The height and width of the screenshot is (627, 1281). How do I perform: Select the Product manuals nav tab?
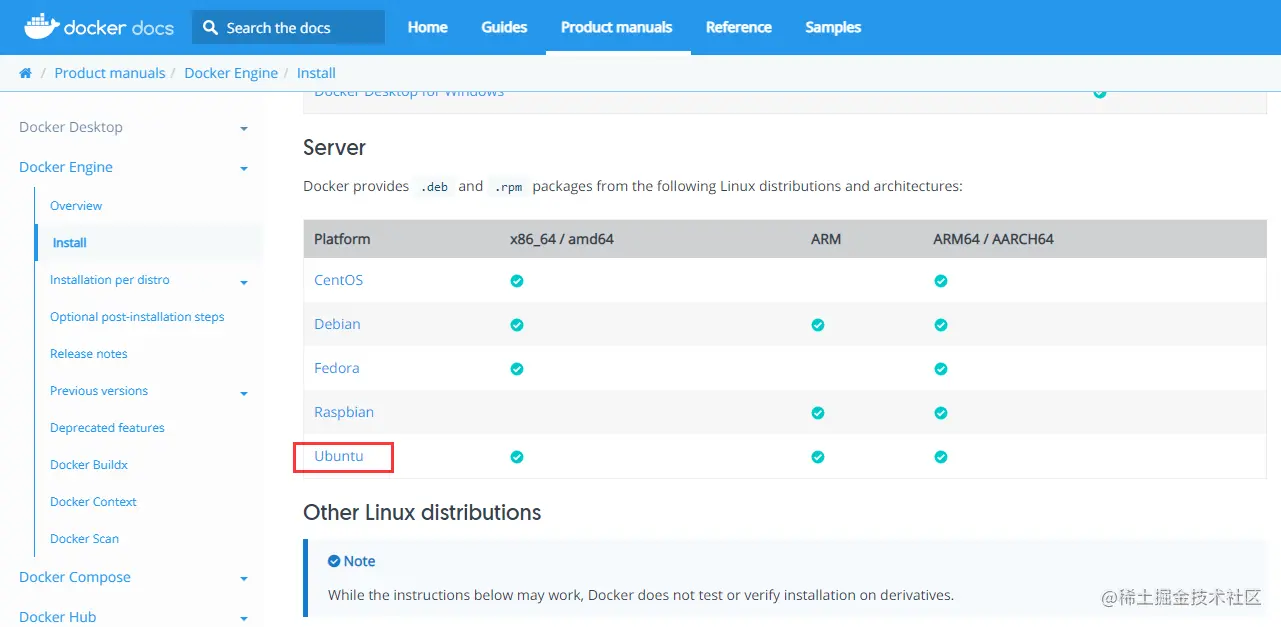coord(617,27)
